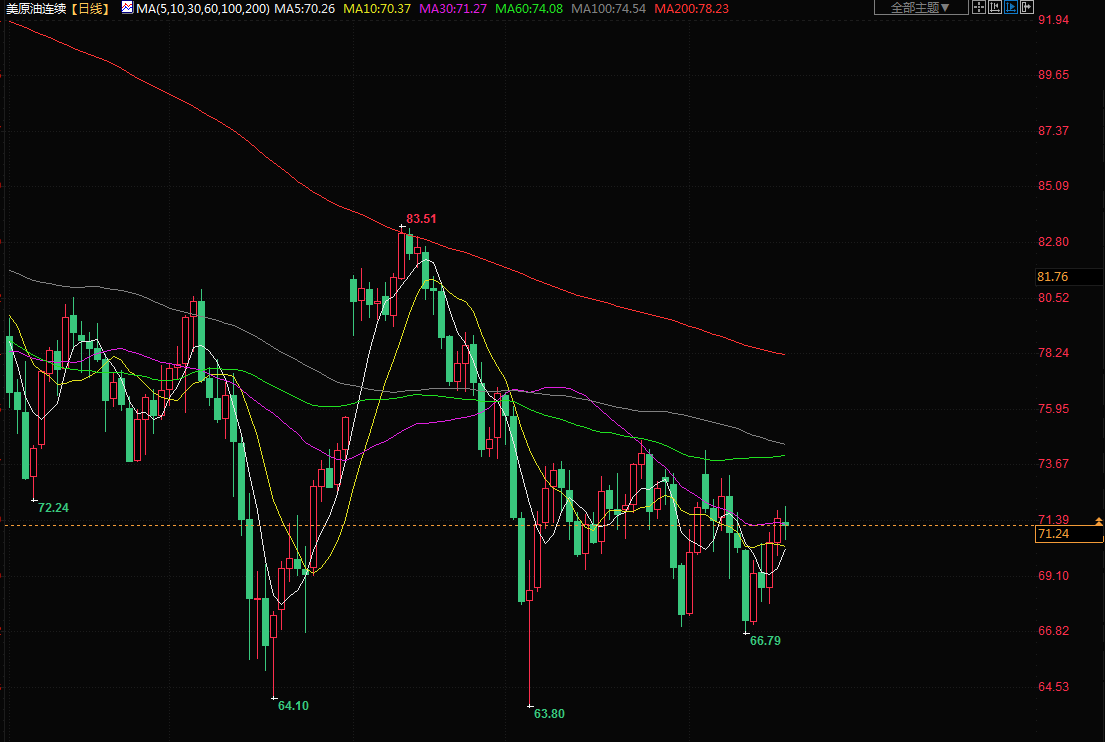Click the 美原油连续 symbol title
Viewport: 1105px width, 742px height.
(36, 8)
